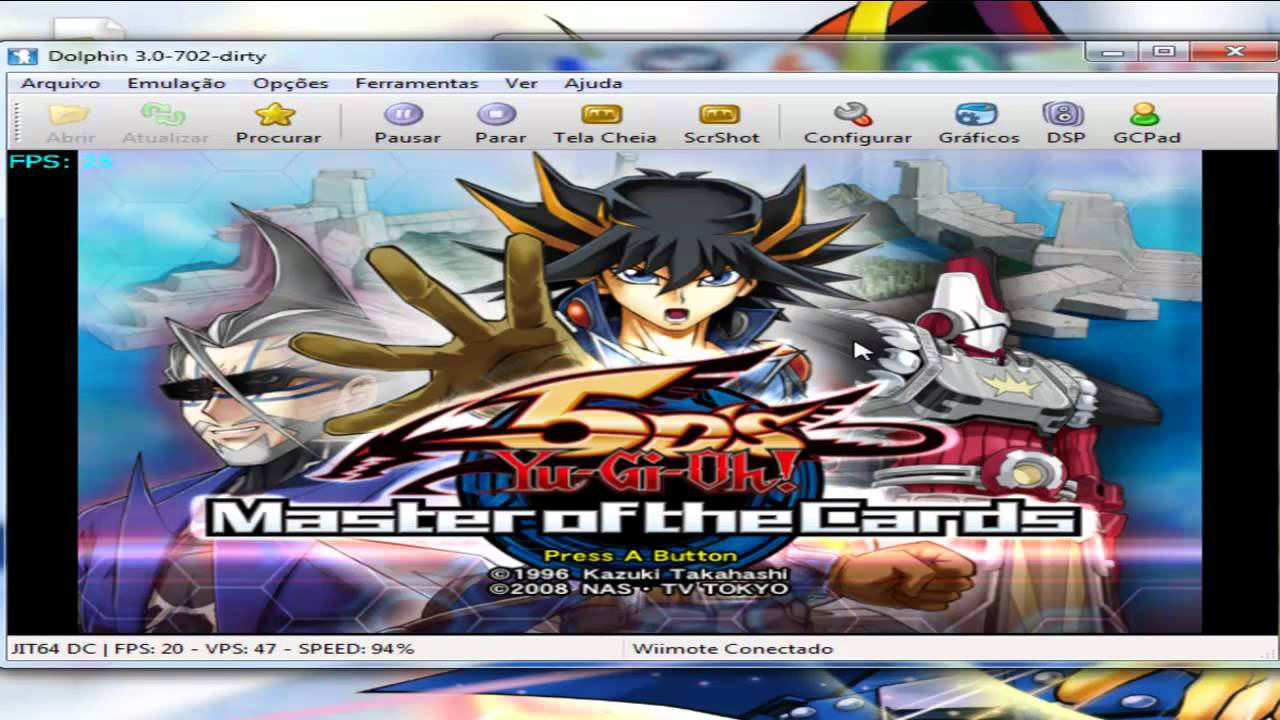Viewport: 1280px width, 720px height.
Task: Open the Gráficos graphics settings
Action: [x=978, y=124]
